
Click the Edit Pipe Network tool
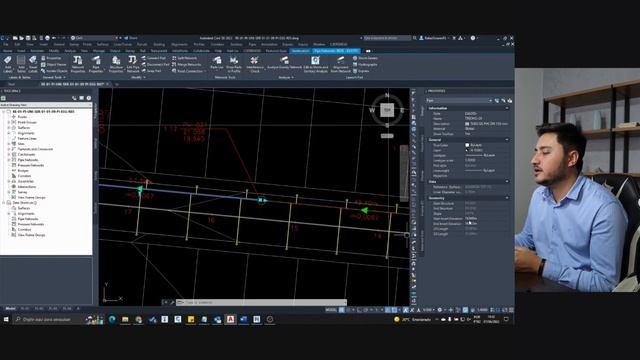click(x=133, y=64)
